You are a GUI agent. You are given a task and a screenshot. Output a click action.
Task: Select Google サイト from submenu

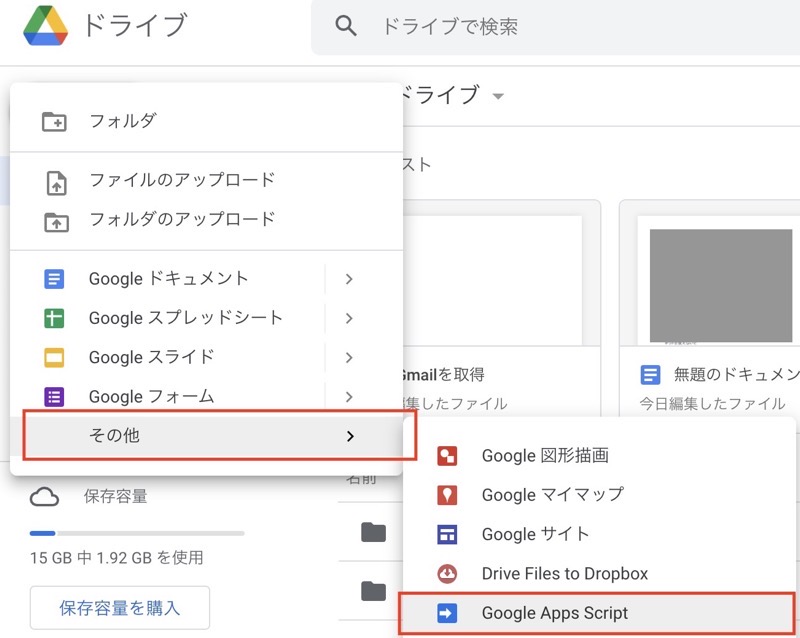point(599,534)
